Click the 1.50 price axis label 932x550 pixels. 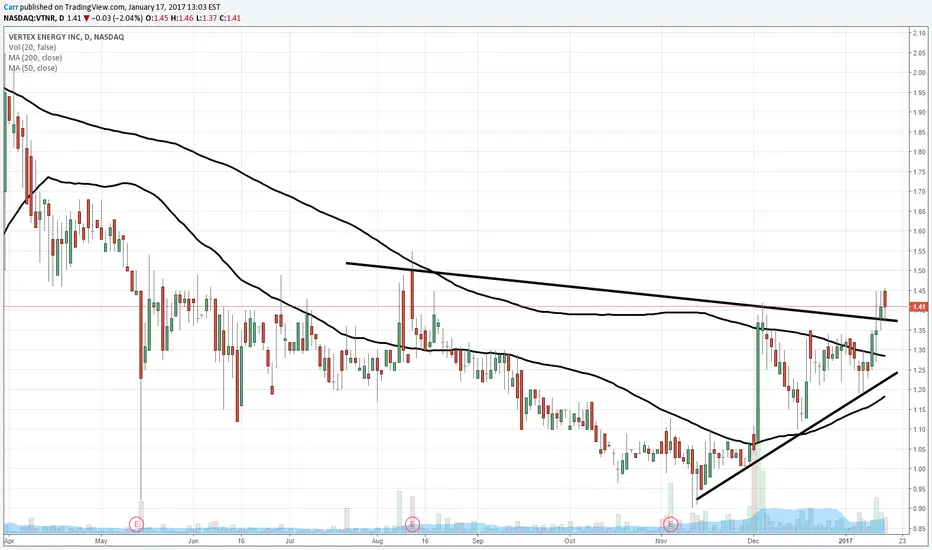click(919, 271)
